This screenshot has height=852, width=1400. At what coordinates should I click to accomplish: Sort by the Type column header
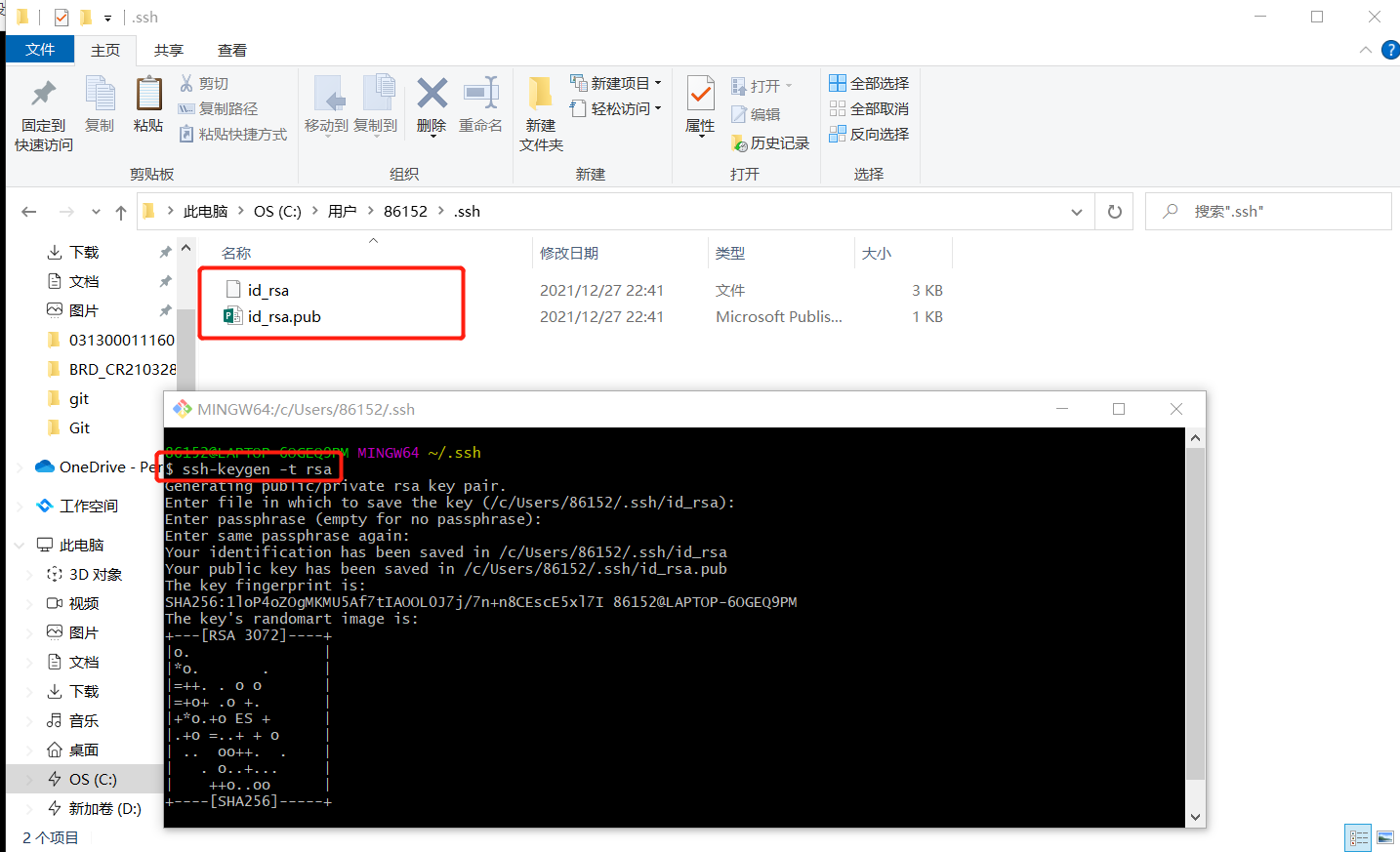tap(730, 253)
